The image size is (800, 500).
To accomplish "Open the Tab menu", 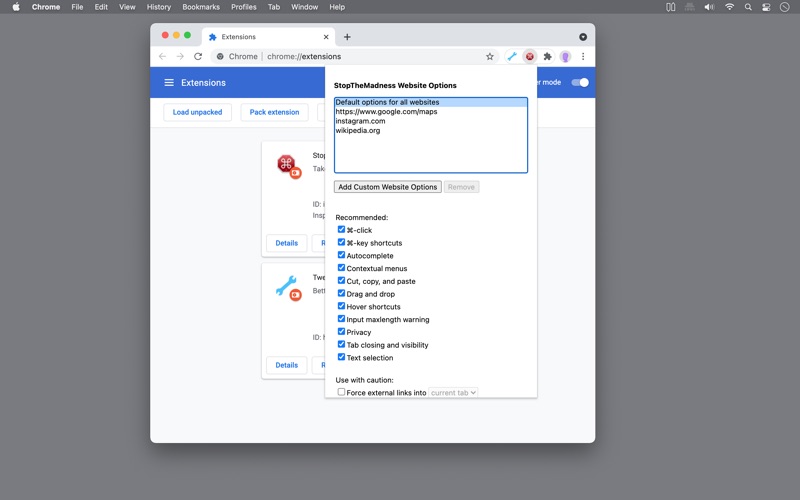I will 274,7.
